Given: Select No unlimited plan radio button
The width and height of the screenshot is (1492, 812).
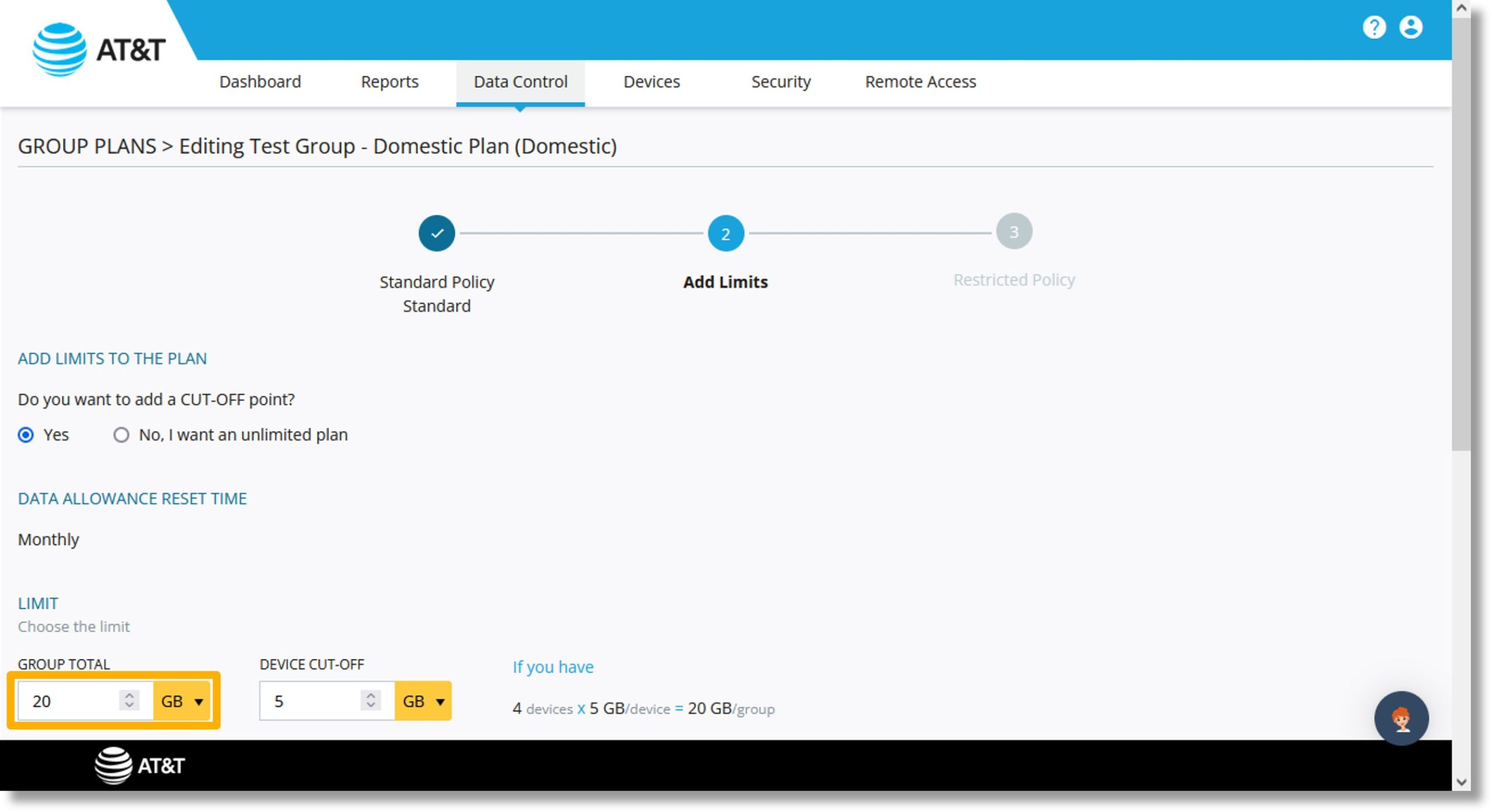Looking at the screenshot, I should [119, 434].
